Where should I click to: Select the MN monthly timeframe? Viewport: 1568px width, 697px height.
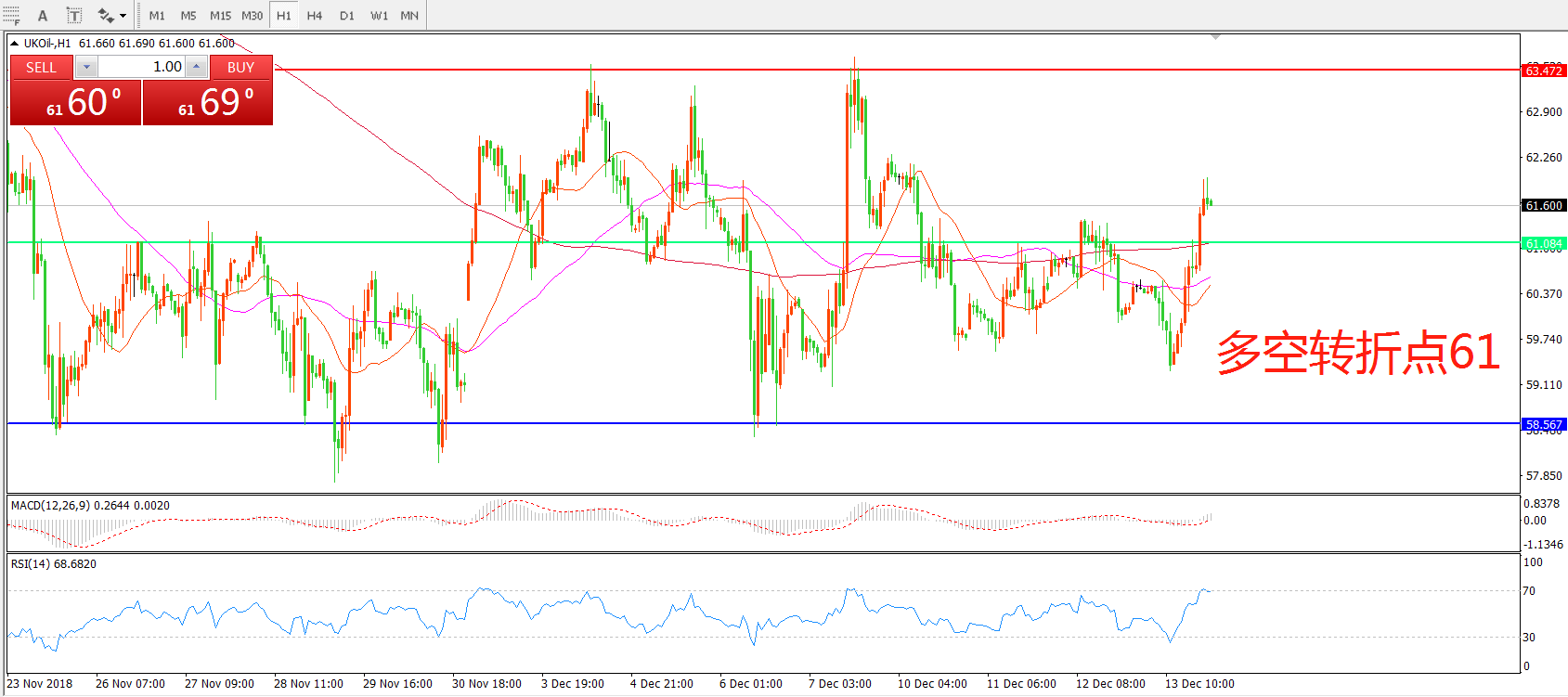point(409,16)
